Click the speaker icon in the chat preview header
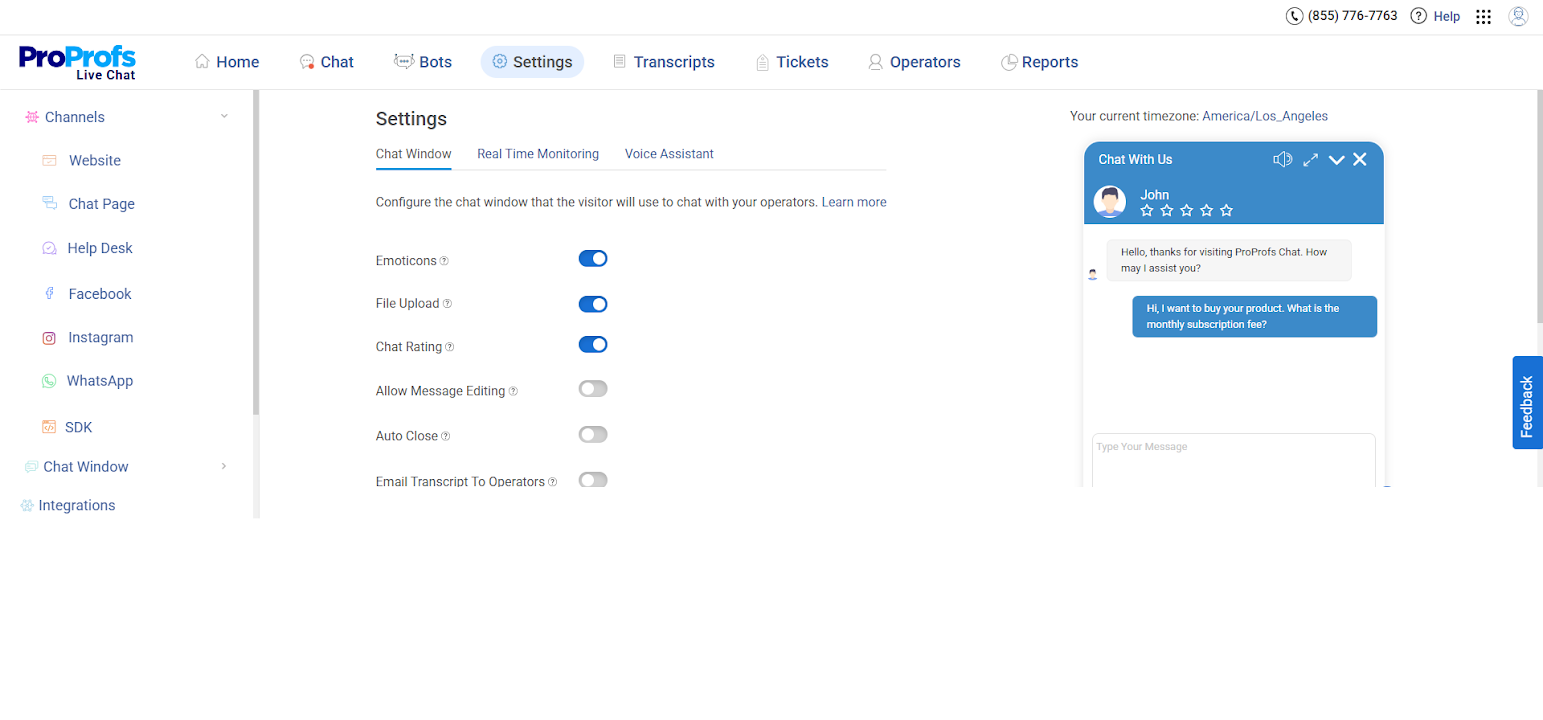Screen dimensions: 1543x720 (x=1283, y=158)
